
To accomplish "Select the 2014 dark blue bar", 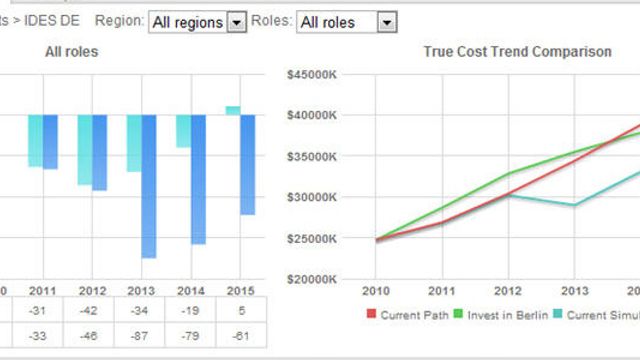I will (198, 180).
